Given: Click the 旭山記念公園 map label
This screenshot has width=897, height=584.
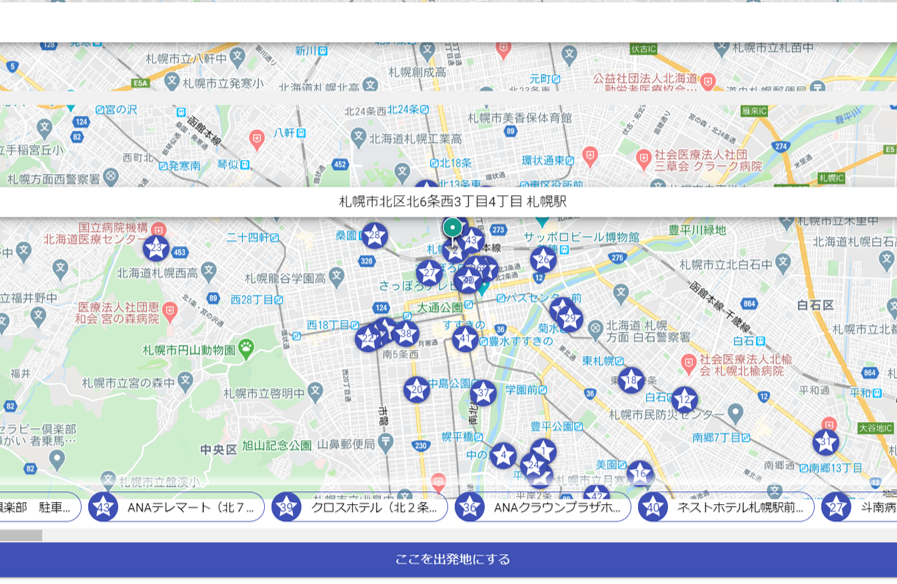Looking at the screenshot, I should 277,446.
